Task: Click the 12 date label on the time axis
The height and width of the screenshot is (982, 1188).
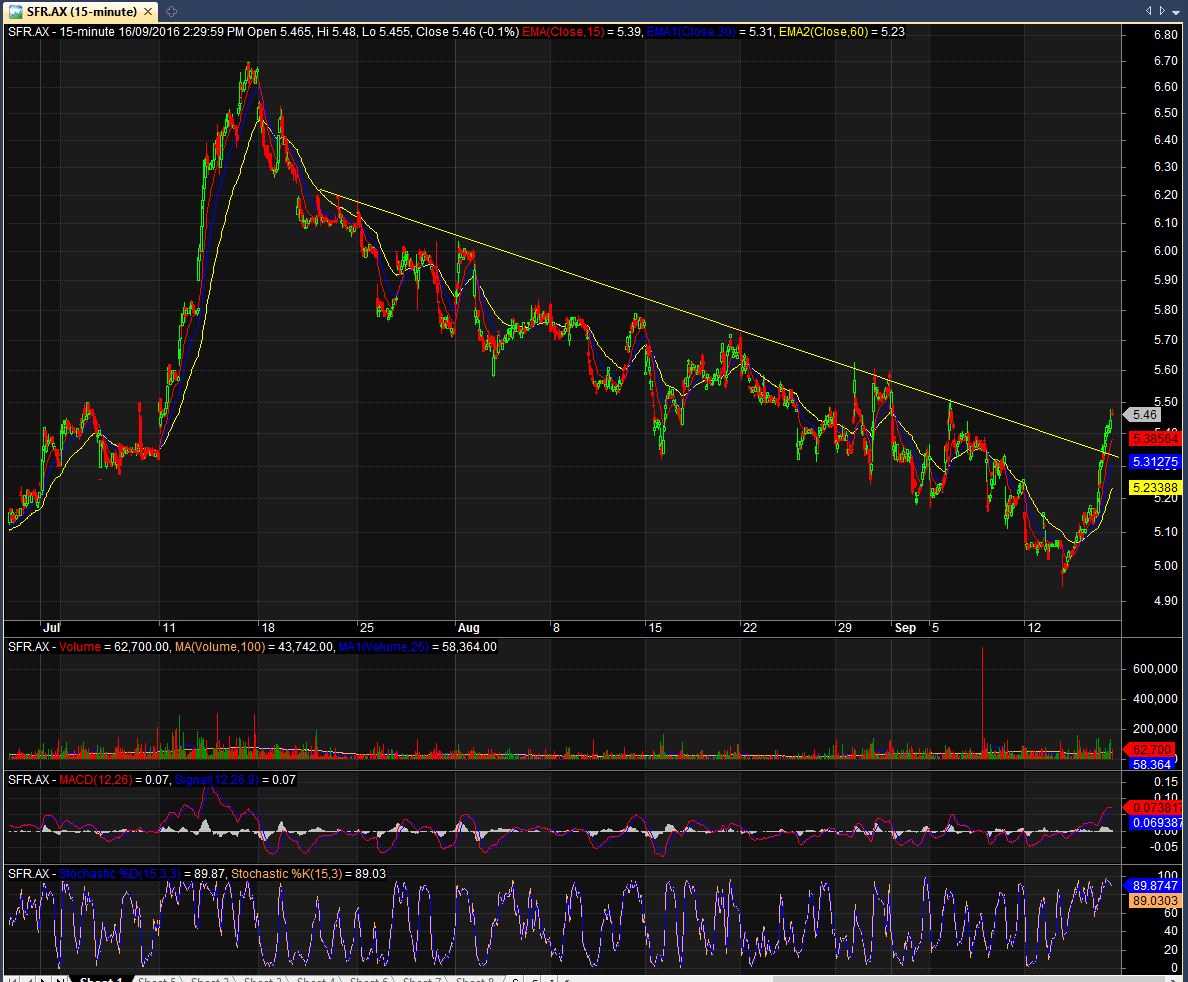Action: (x=1034, y=627)
